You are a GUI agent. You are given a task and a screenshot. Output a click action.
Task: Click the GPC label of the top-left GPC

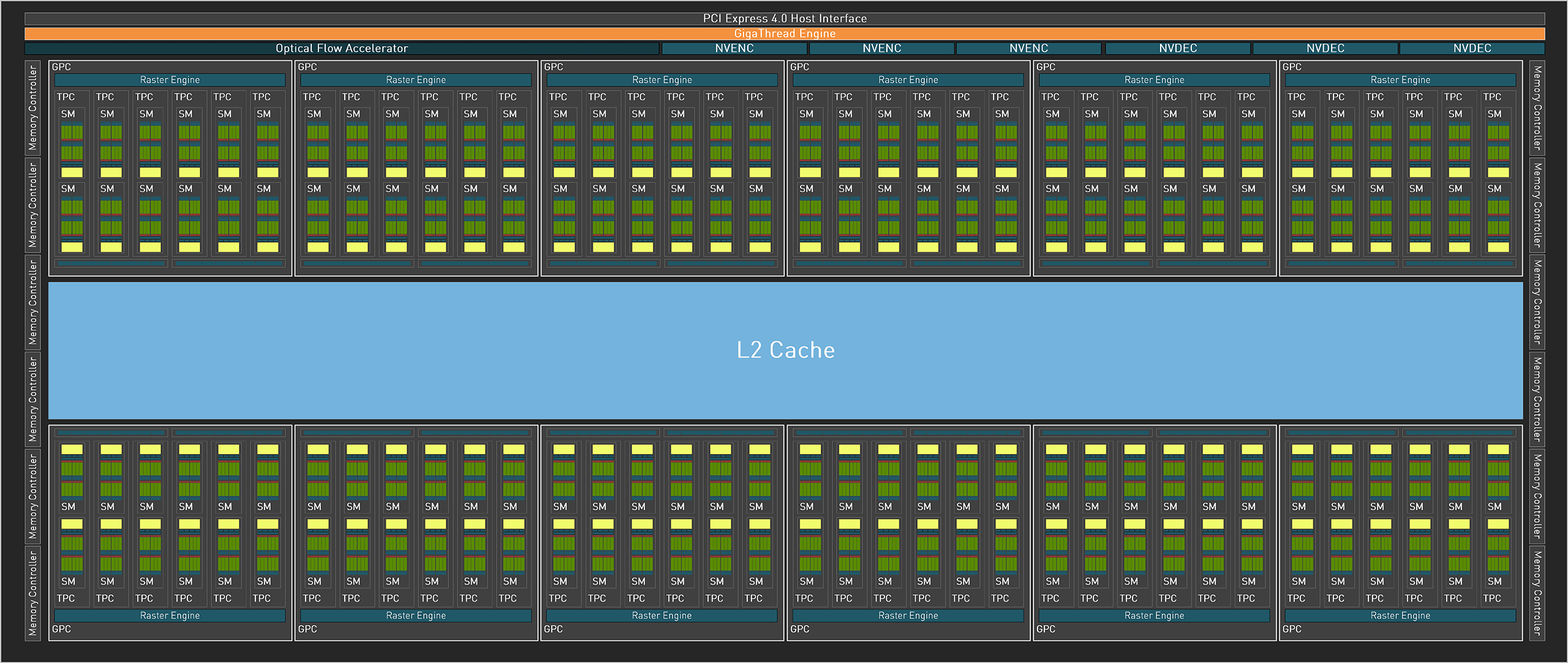61,67
